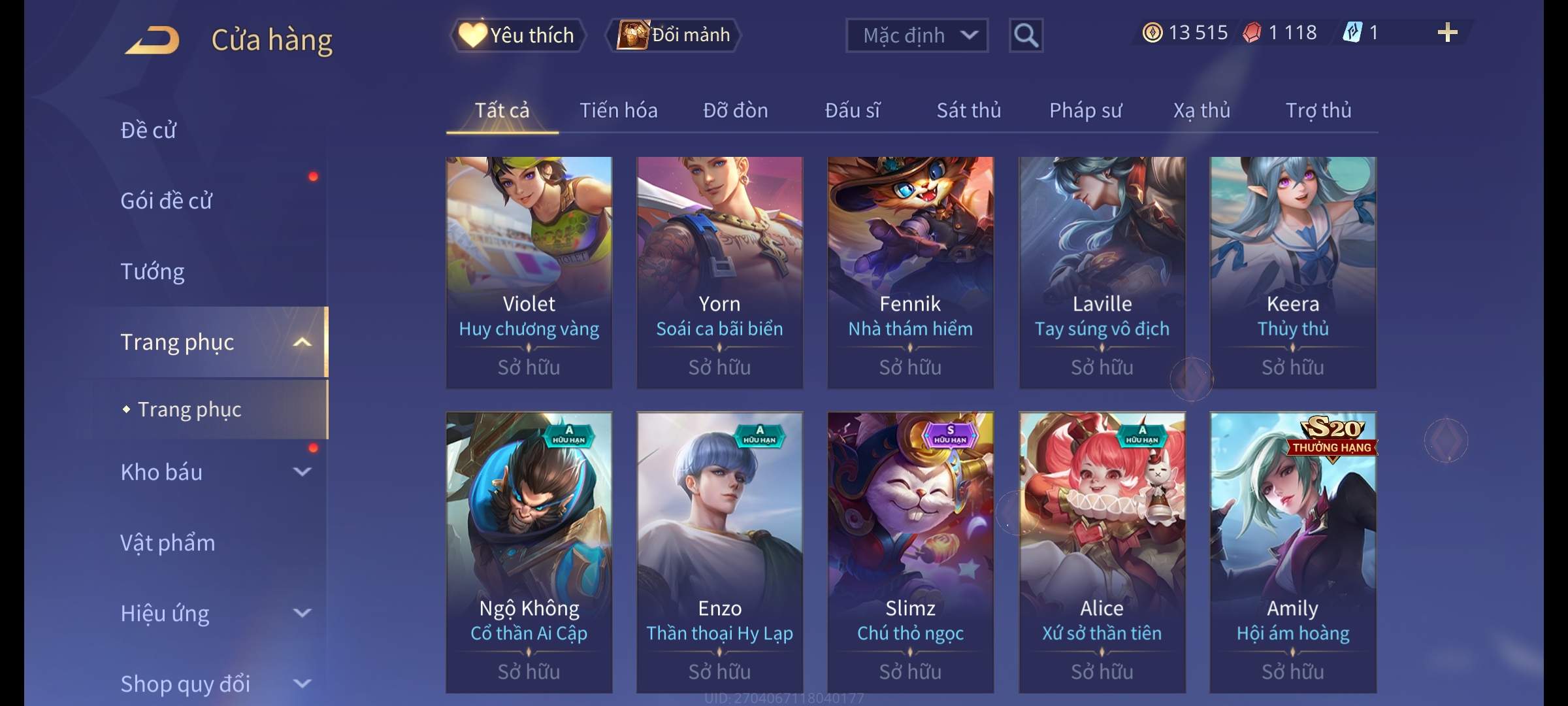Go to Tướng in the sidebar
This screenshot has height=706, width=1568.
pyautogui.click(x=152, y=271)
